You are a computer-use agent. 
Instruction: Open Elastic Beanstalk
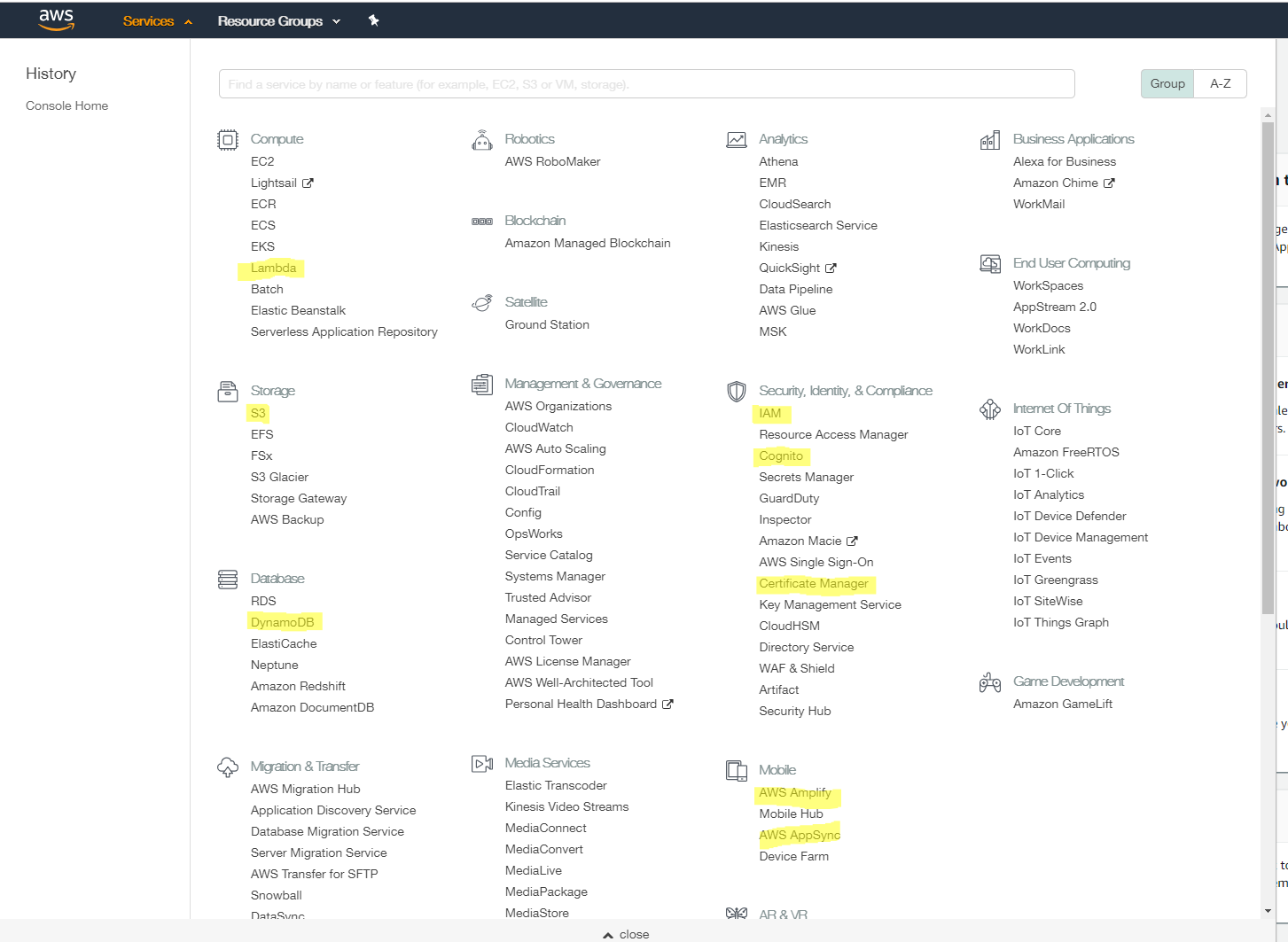[x=298, y=311]
